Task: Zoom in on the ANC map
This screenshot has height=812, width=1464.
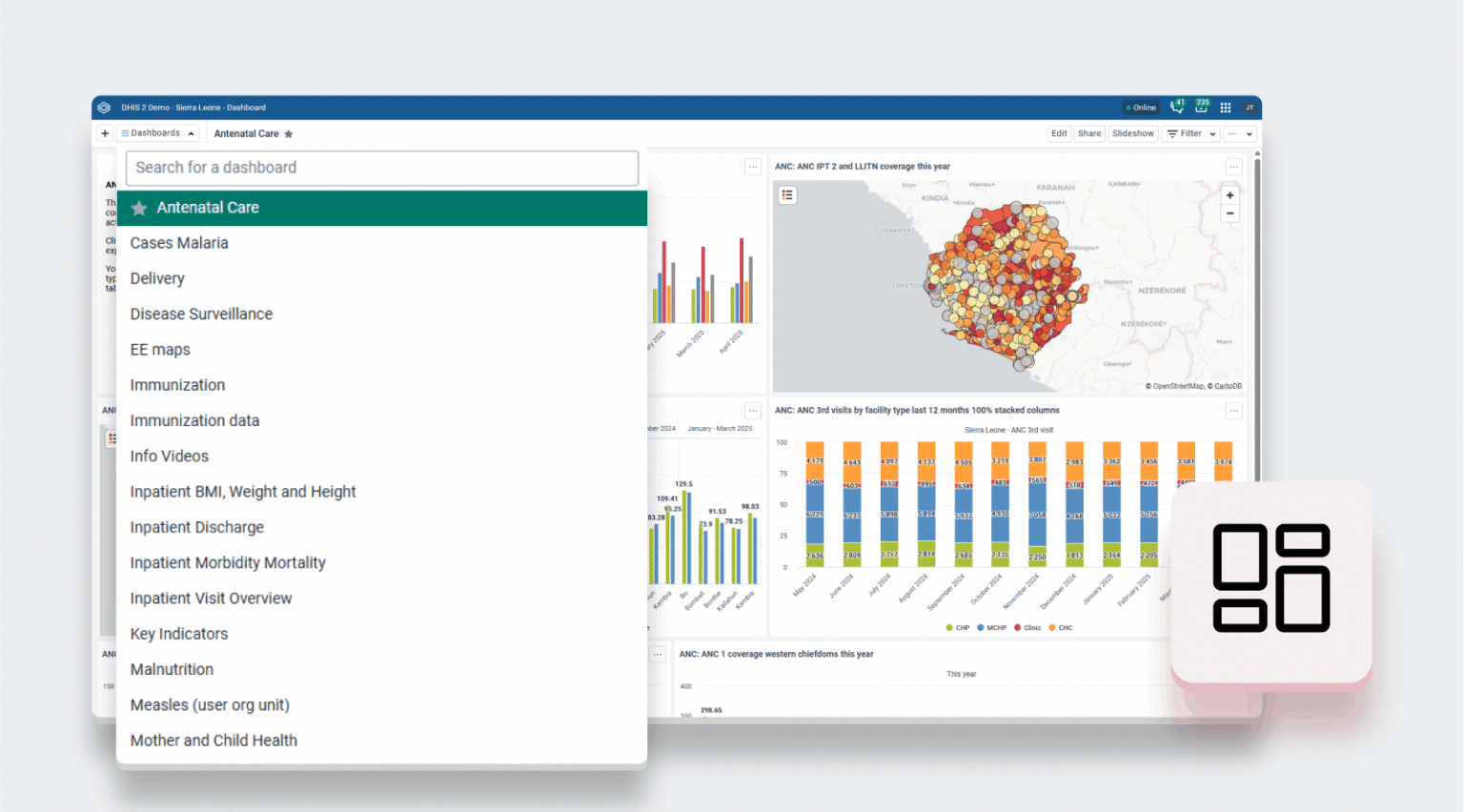Action: click(1230, 195)
